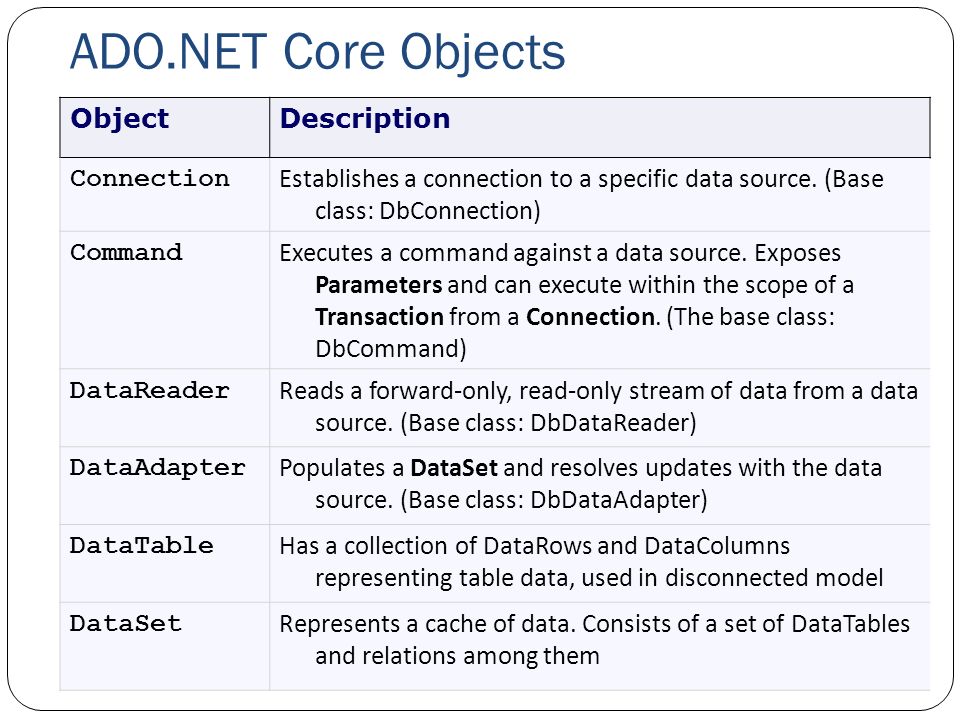Click the DbCommand base class text
Image resolution: width=960 pixels, height=720 pixels.
[387, 348]
